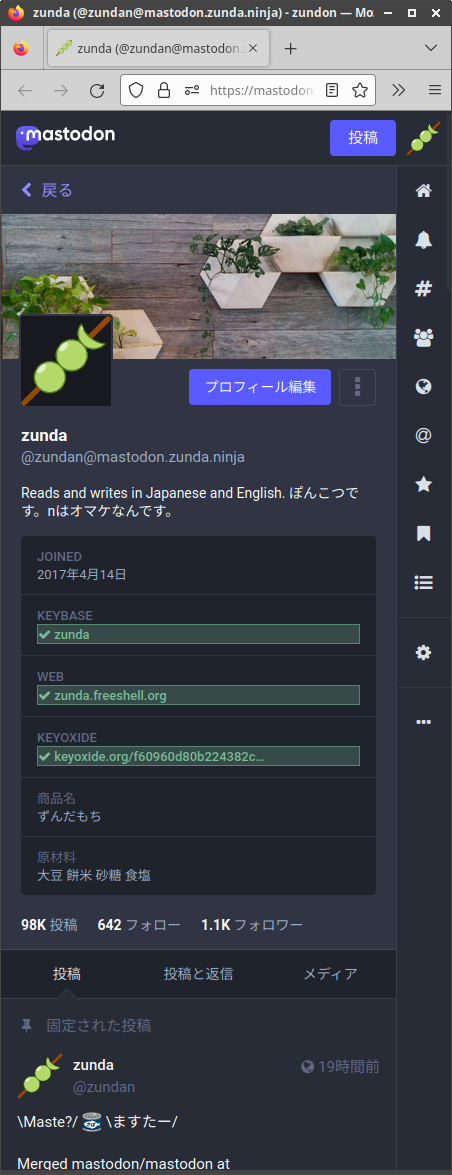
Task: Expand the three-dot menu beside プロフィール編集
Action: coord(358,387)
